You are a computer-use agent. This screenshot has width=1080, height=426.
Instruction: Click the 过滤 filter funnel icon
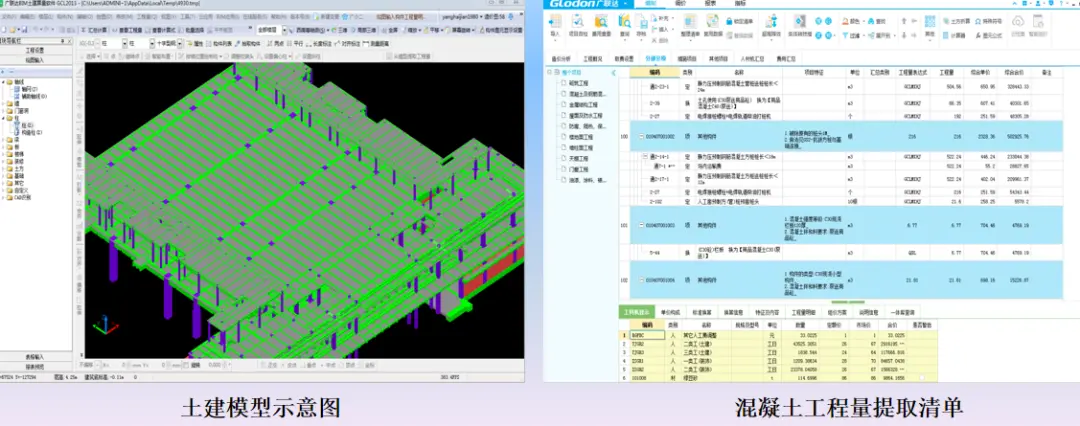845,35
